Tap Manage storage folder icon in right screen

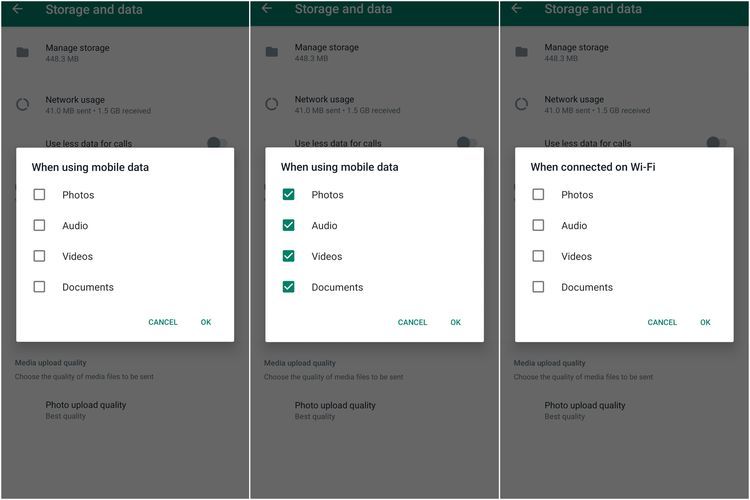click(x=521, y=52)
